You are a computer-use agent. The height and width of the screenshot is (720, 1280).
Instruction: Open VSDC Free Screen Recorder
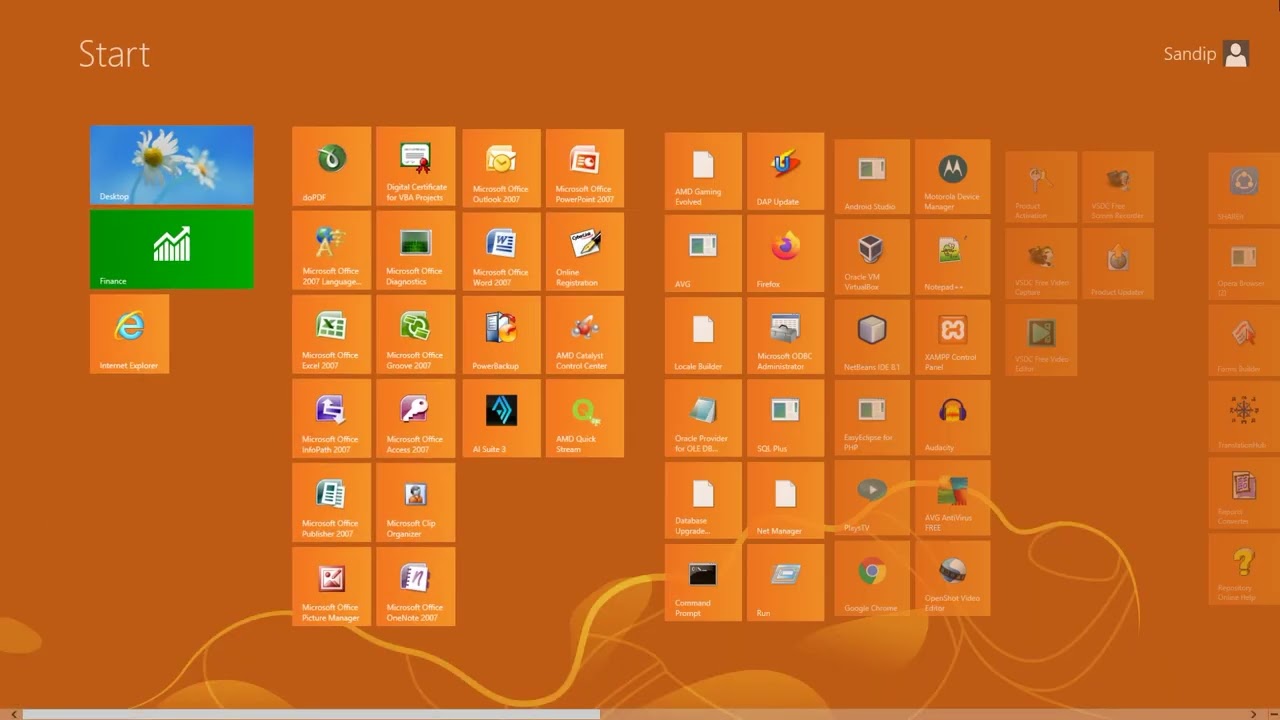click(1118, 187)
